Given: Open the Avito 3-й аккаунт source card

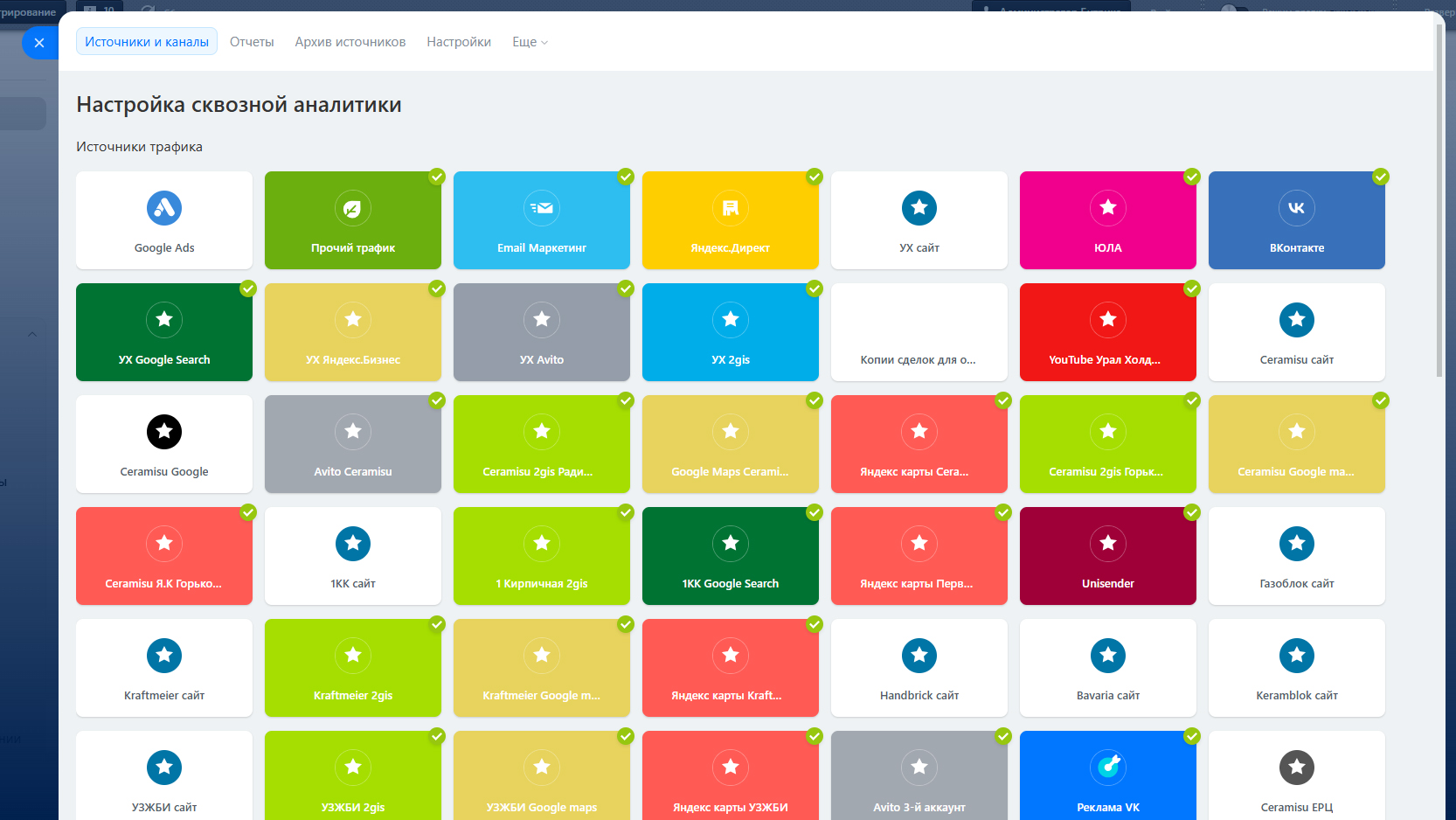Looking at the screenshot, I should (919, 775).
